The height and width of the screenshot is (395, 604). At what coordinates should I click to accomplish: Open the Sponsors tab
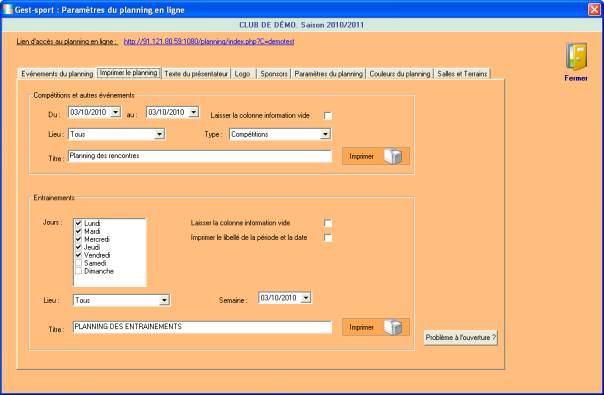pyautogui.click(x=273, y=74)
